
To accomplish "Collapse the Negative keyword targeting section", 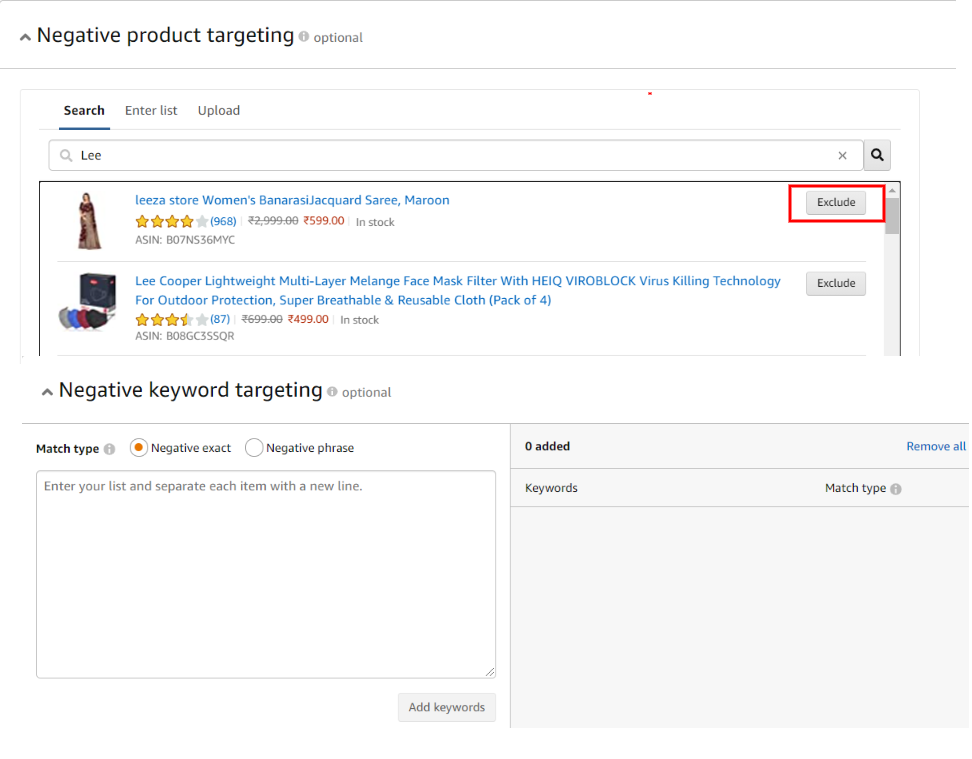I will point(47,390).
